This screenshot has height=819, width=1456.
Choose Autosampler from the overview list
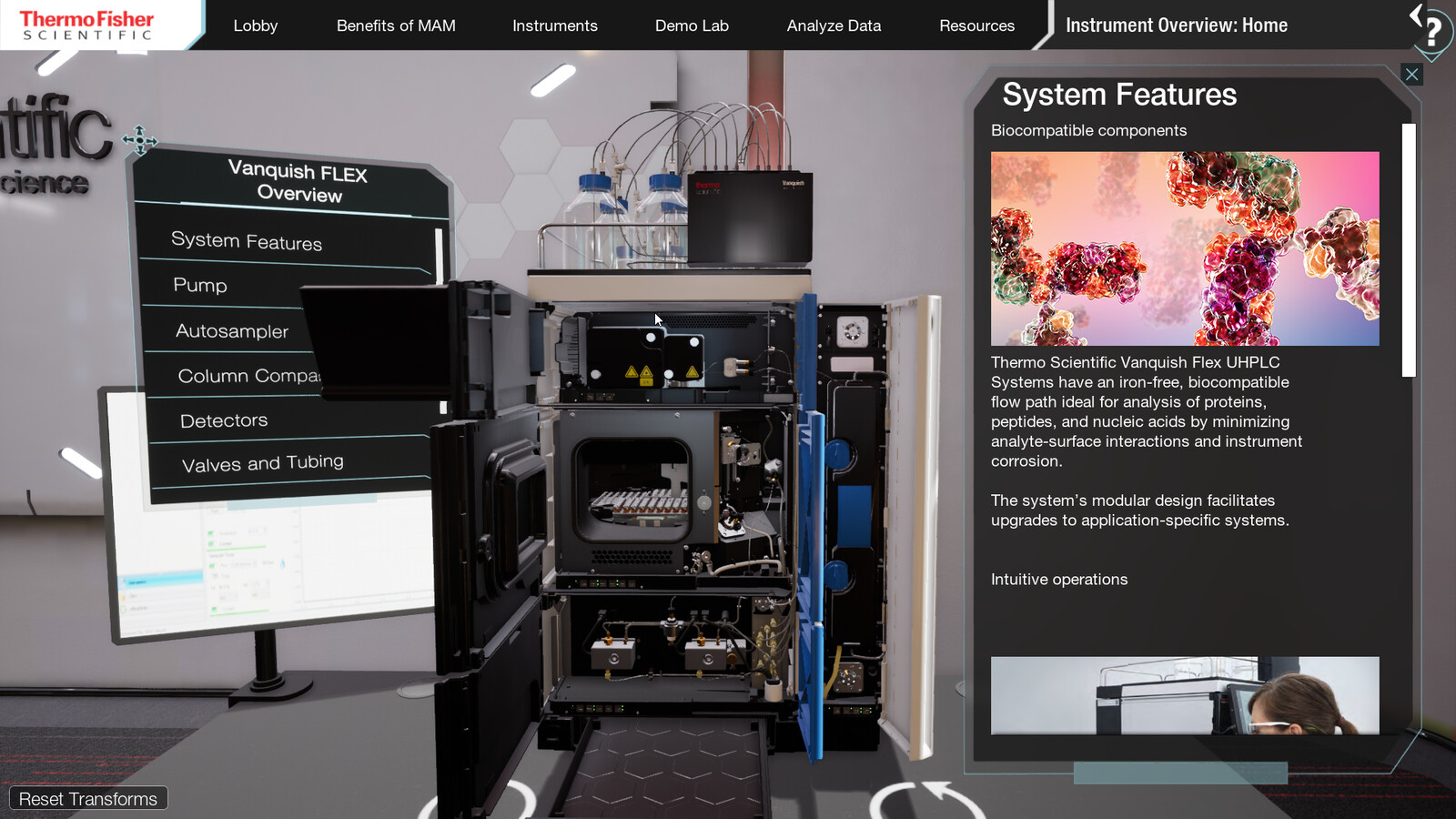click(232, 331)
